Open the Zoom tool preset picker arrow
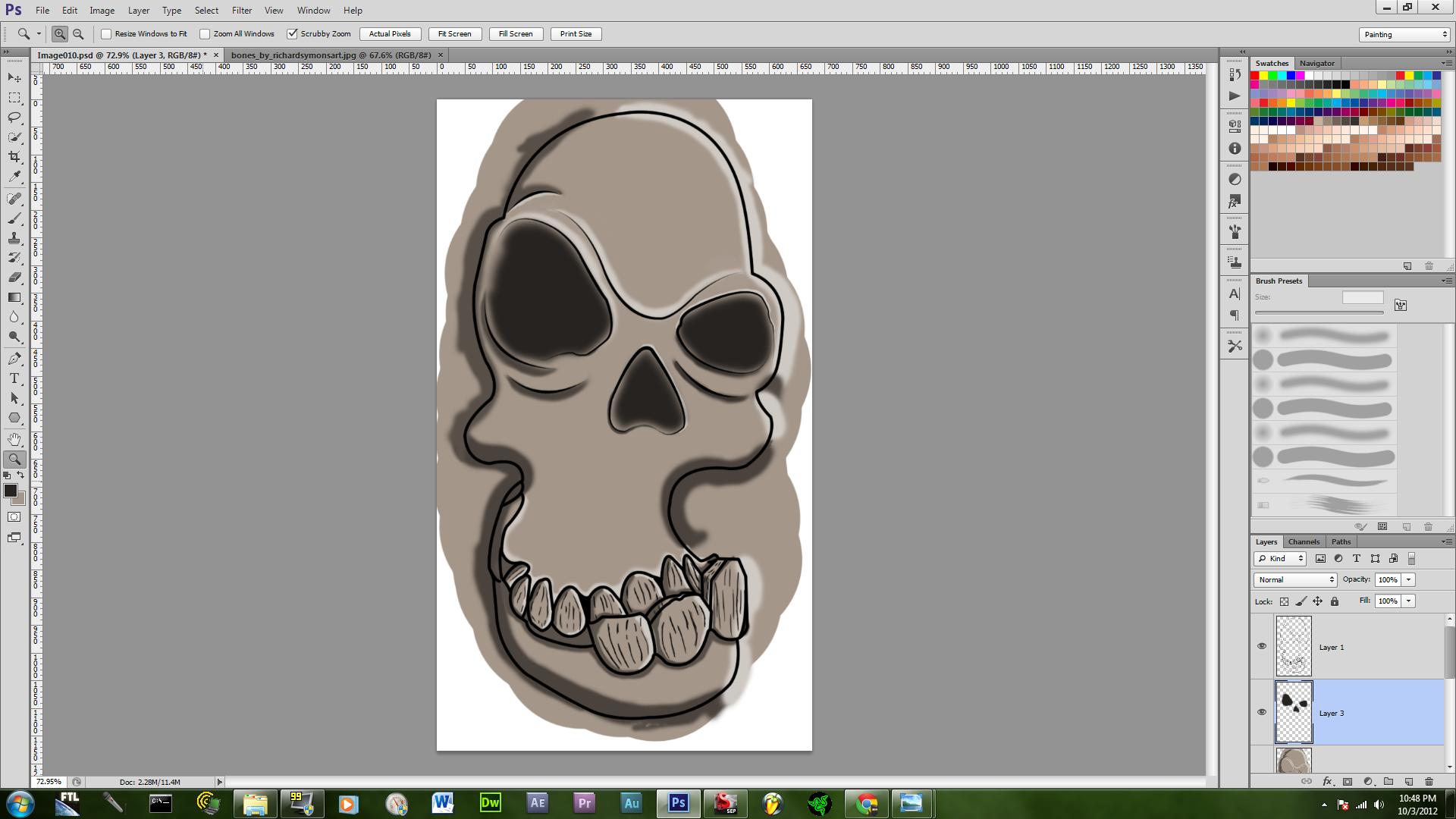 click(39, 34)
